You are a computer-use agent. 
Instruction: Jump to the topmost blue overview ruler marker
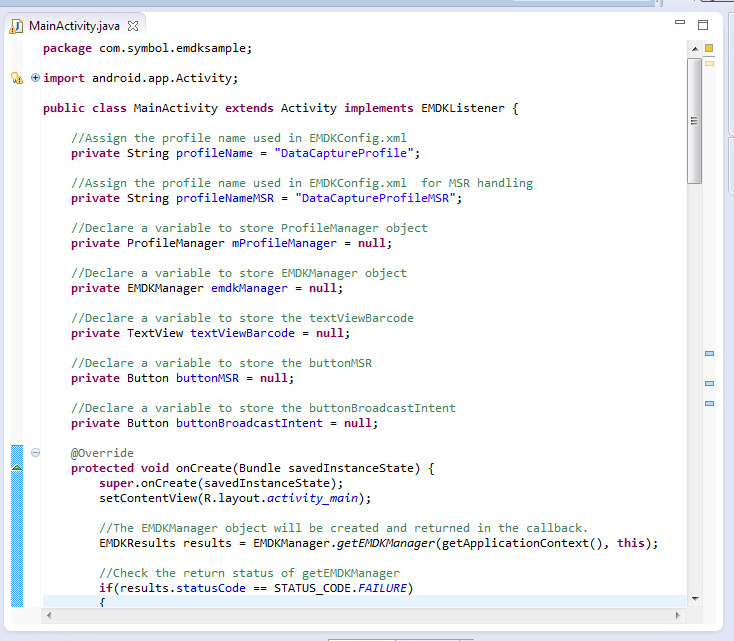pos(709,354)
